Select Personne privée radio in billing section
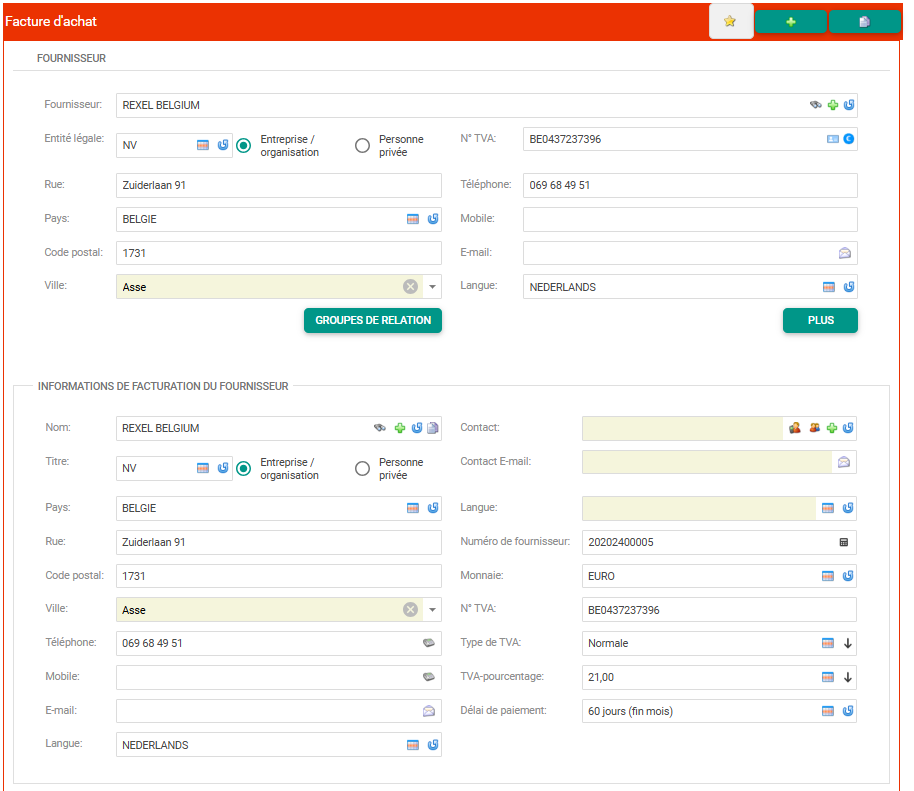The image size is (914, 791). pos(363,468)
